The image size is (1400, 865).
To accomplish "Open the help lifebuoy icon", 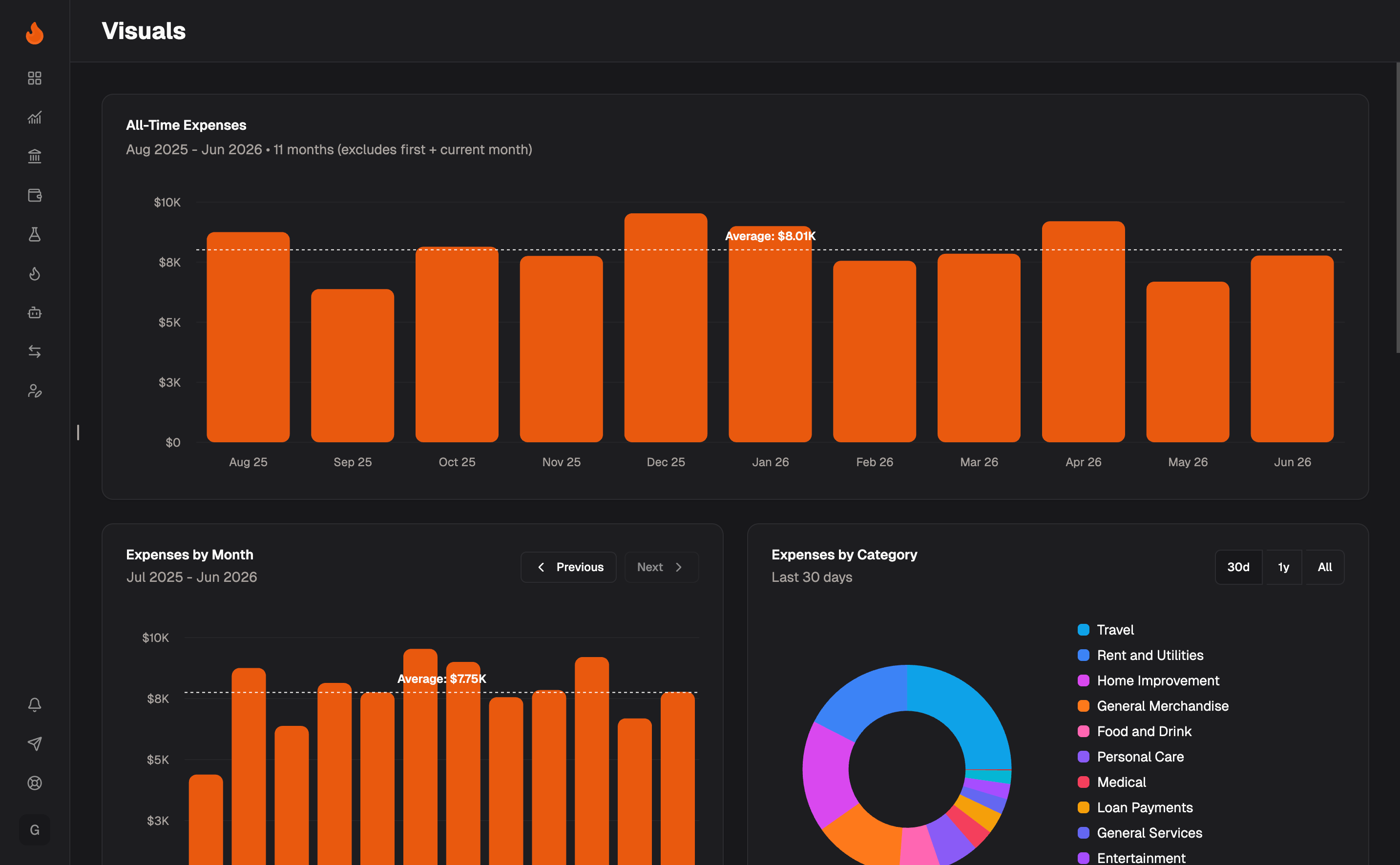I will tap(34, 783).
